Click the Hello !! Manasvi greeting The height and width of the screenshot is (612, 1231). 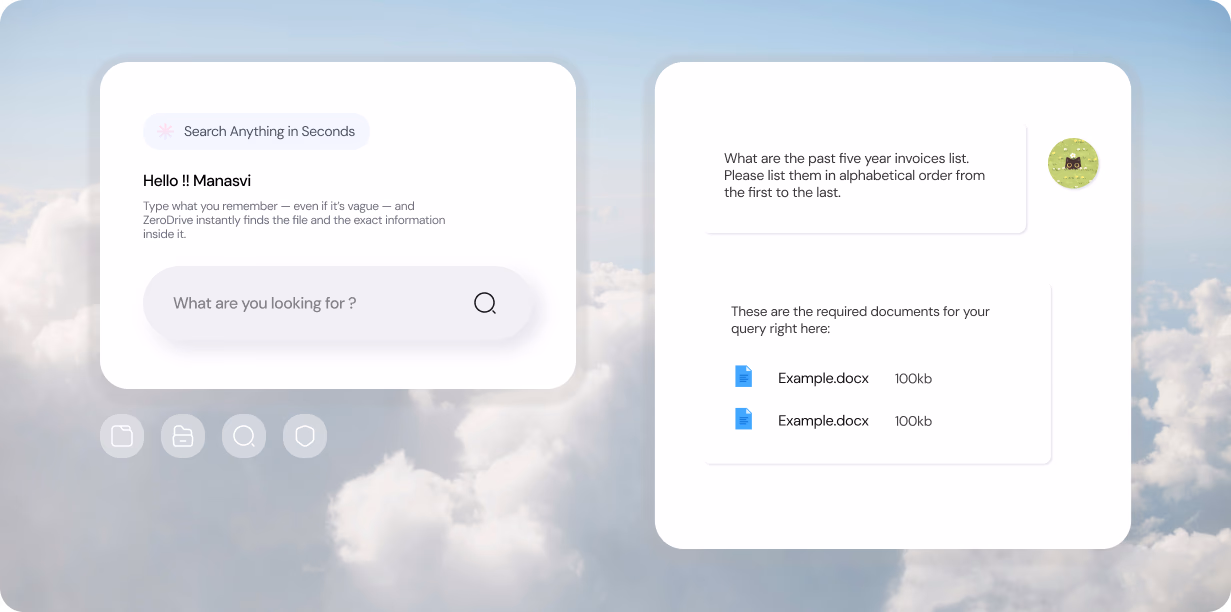(x=197, y=180)
